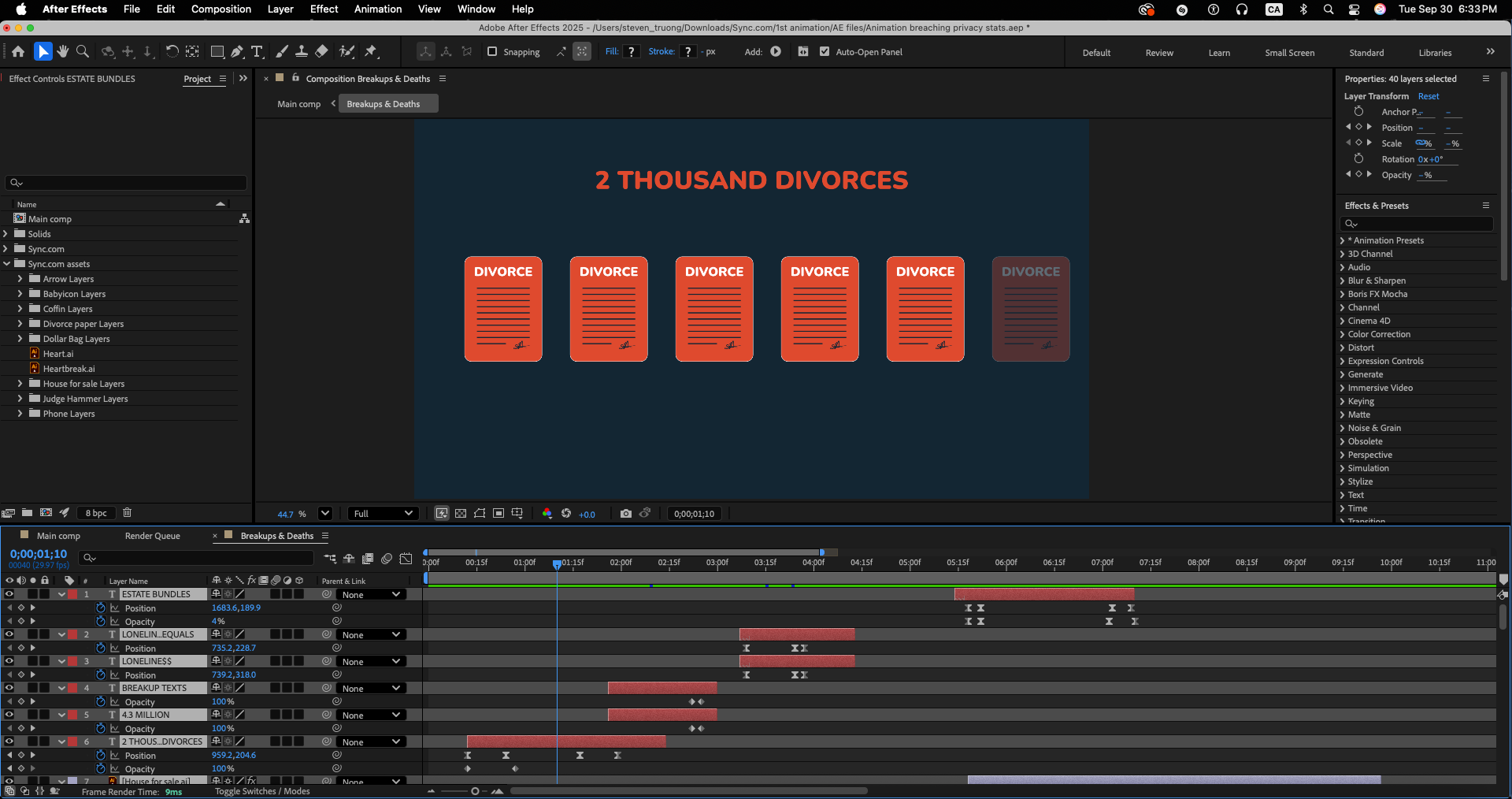Click the Region of Interest icon
This screenshot has width=1512, height=799.
tap(498, 514)
